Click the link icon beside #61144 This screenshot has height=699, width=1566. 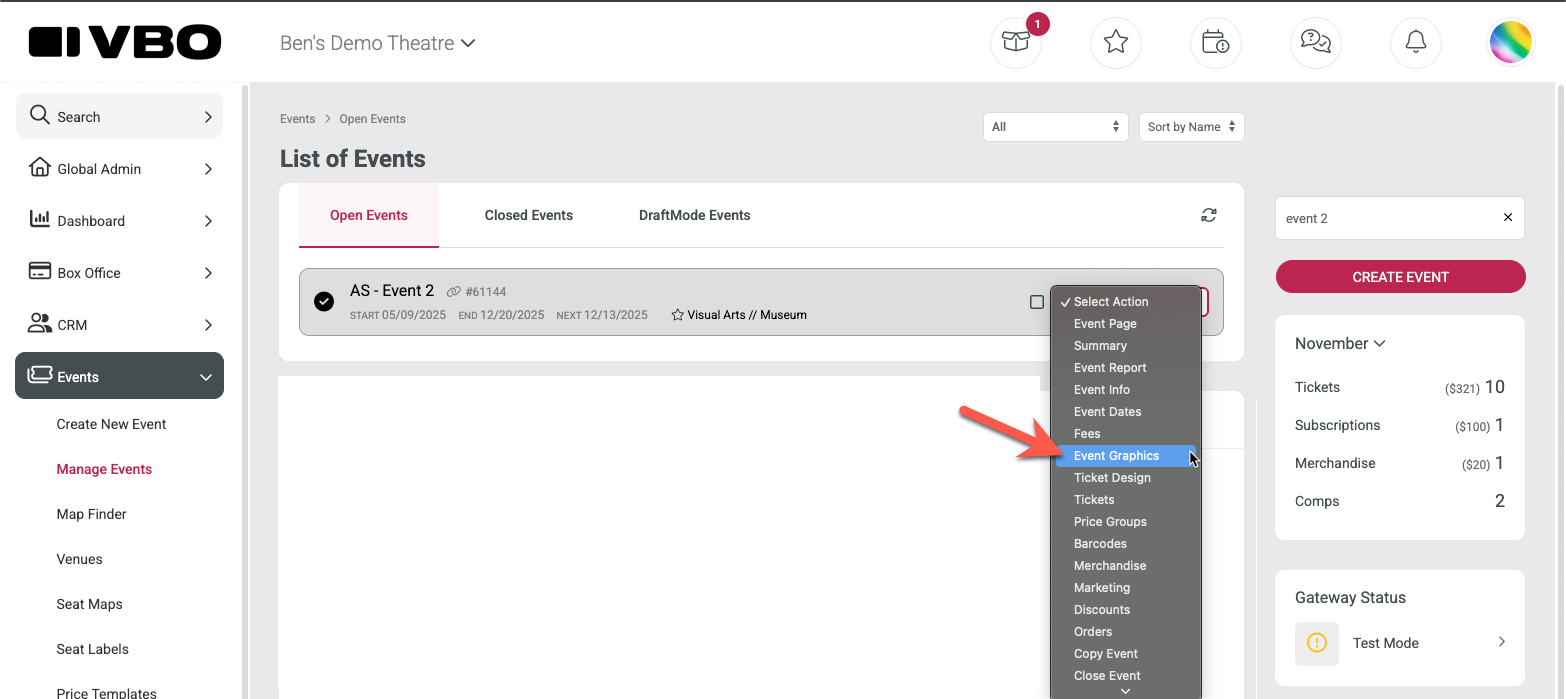[454, 292]
